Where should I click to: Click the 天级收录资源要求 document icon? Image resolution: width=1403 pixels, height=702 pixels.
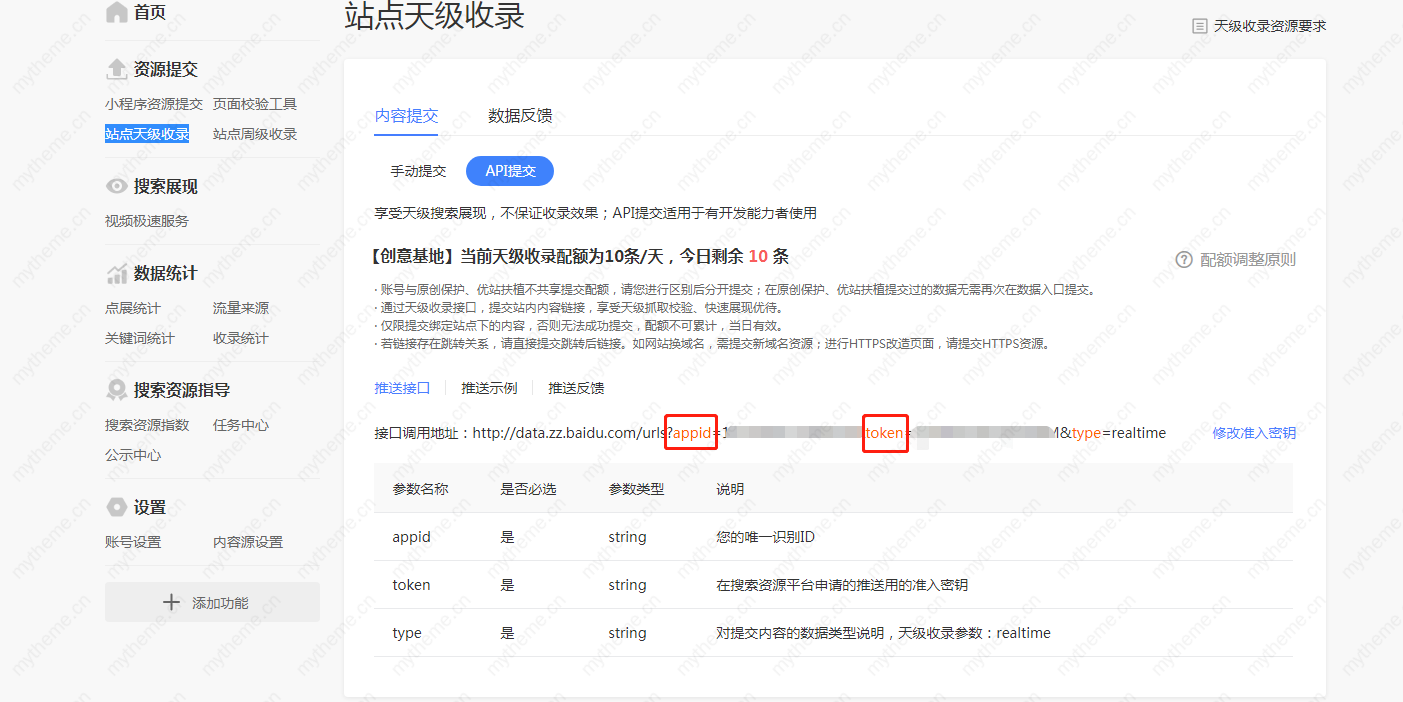point(1199,25)
